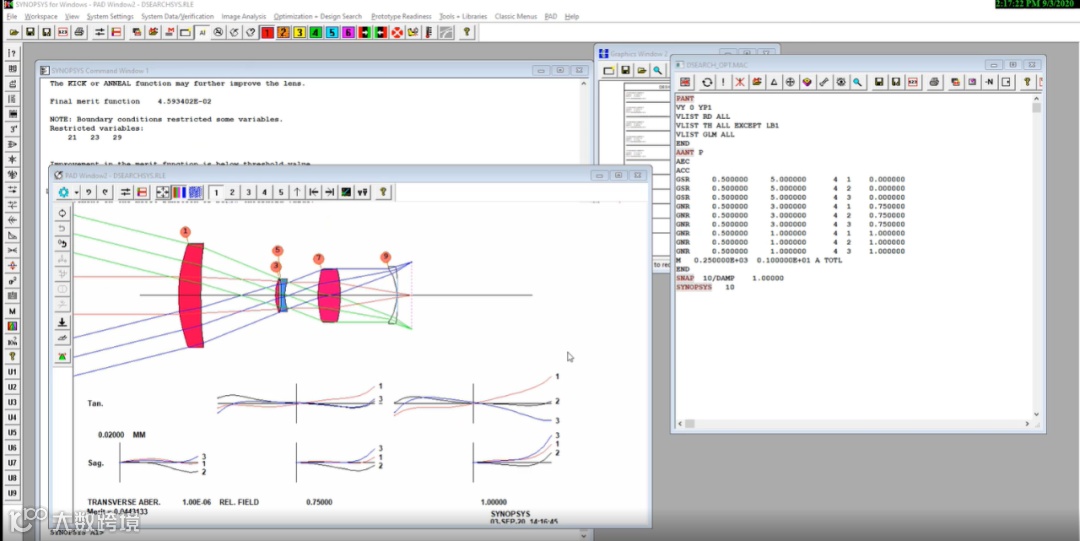Open the Image Analysis menu
Screen dimensions: 1080x541
[x=244, y=16]
